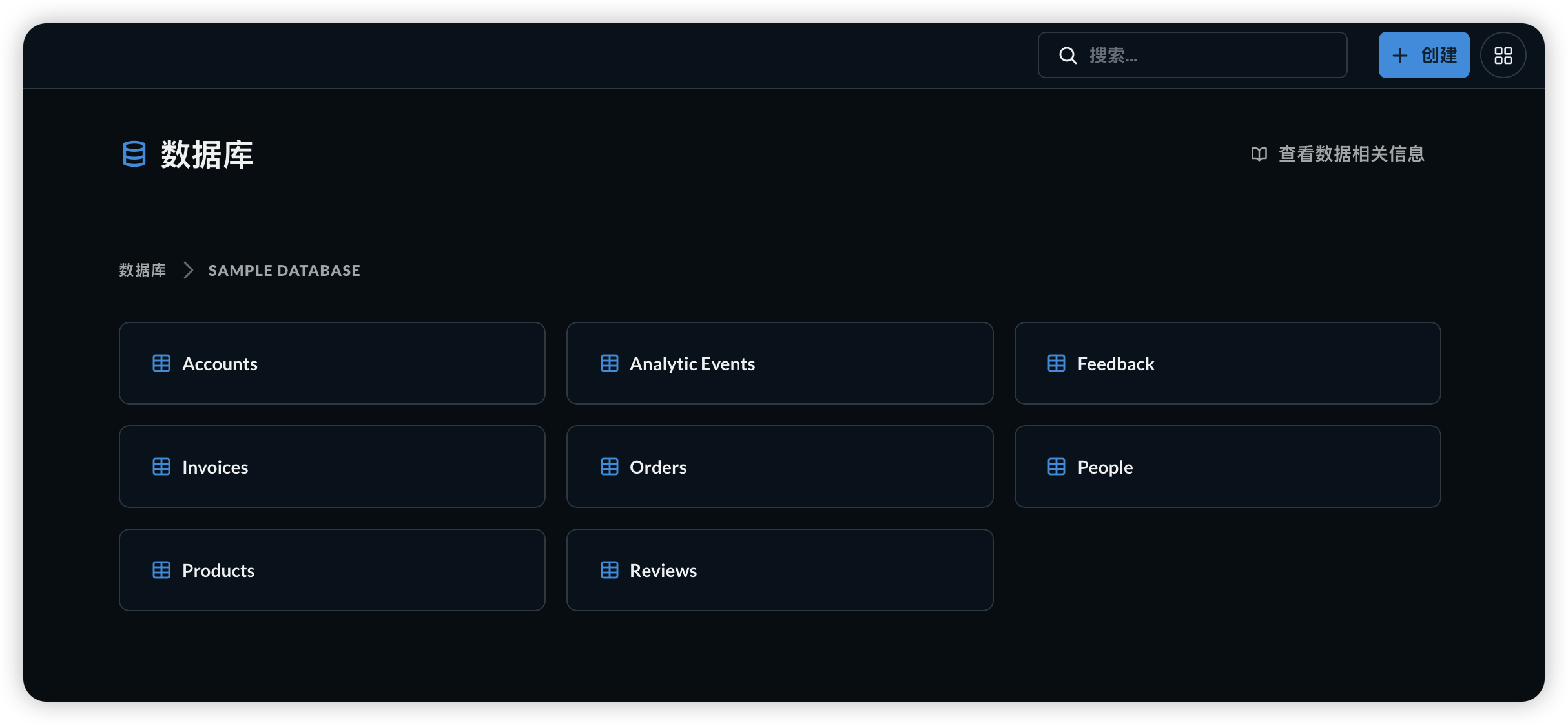The height and width of the screenshot is (725, 1568).
Task: Click the 创建 create button
Action: [x=1424, y=55]
